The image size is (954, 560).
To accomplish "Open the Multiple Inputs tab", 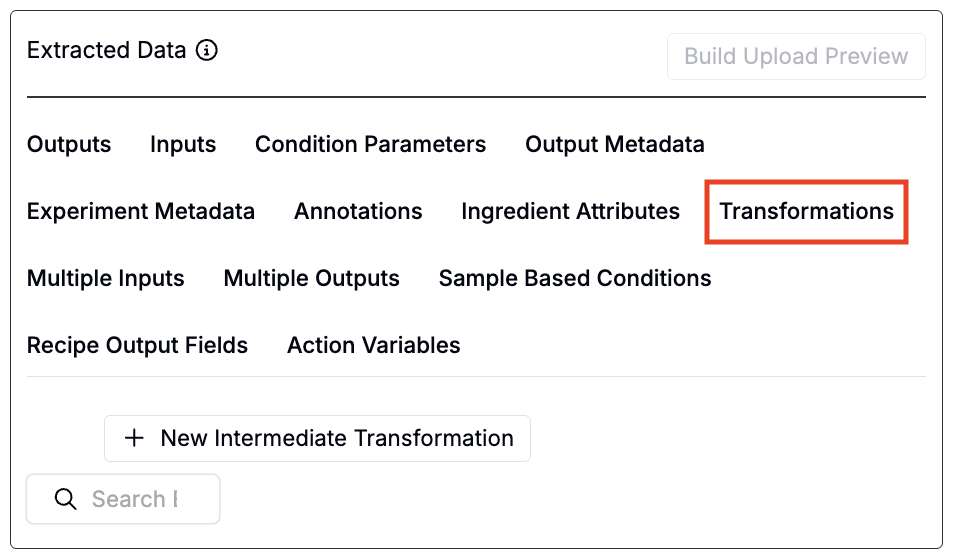I will coord(106,279).
